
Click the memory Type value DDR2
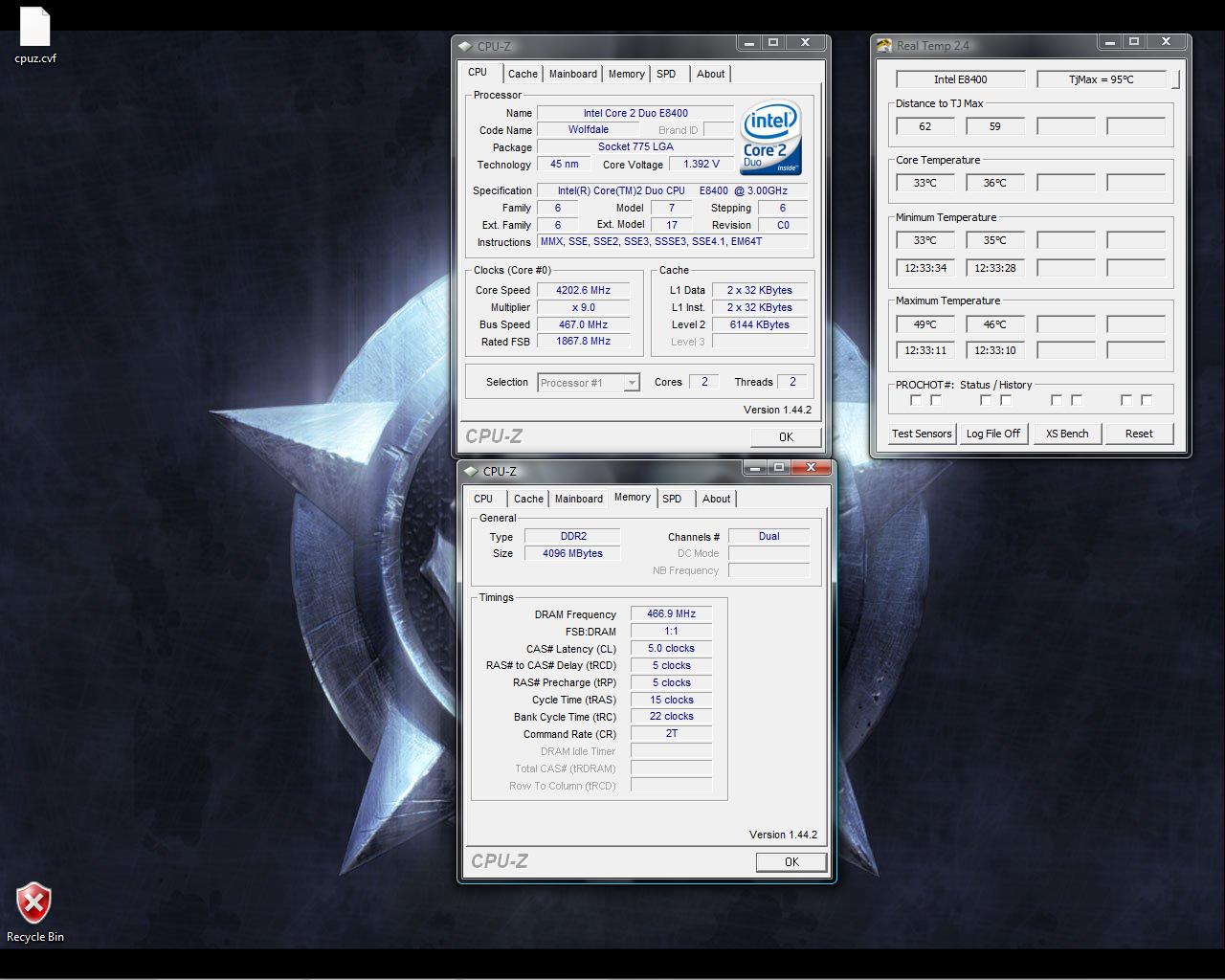pos(573,536)
